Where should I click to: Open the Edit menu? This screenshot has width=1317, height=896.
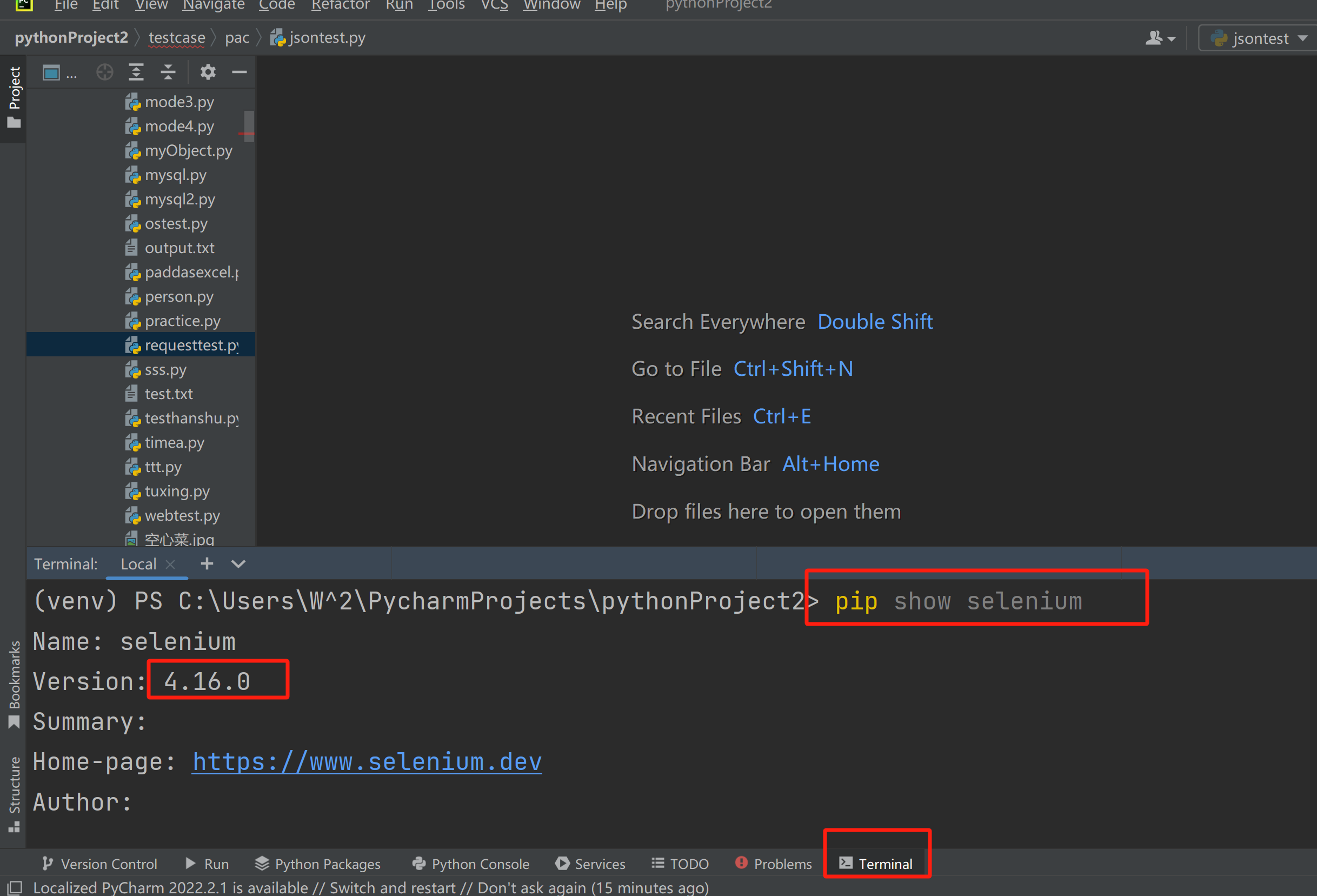tap(105, 5)
